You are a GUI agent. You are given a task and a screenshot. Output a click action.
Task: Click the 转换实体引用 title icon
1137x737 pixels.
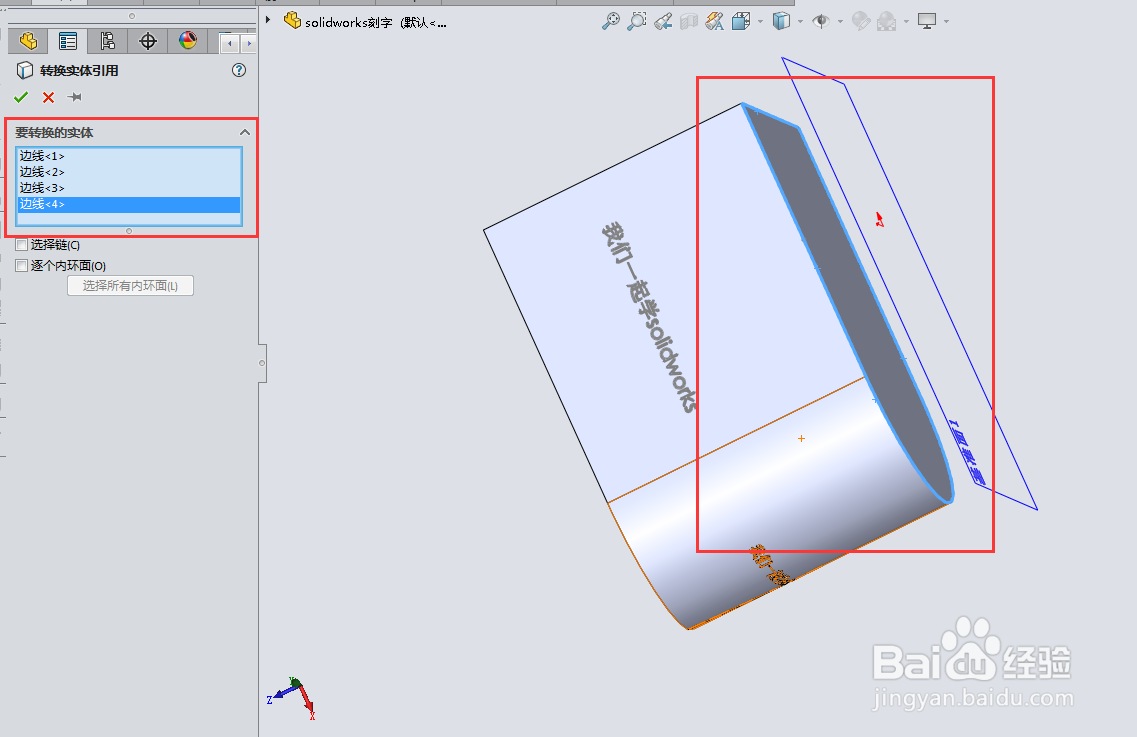[25, 70]
